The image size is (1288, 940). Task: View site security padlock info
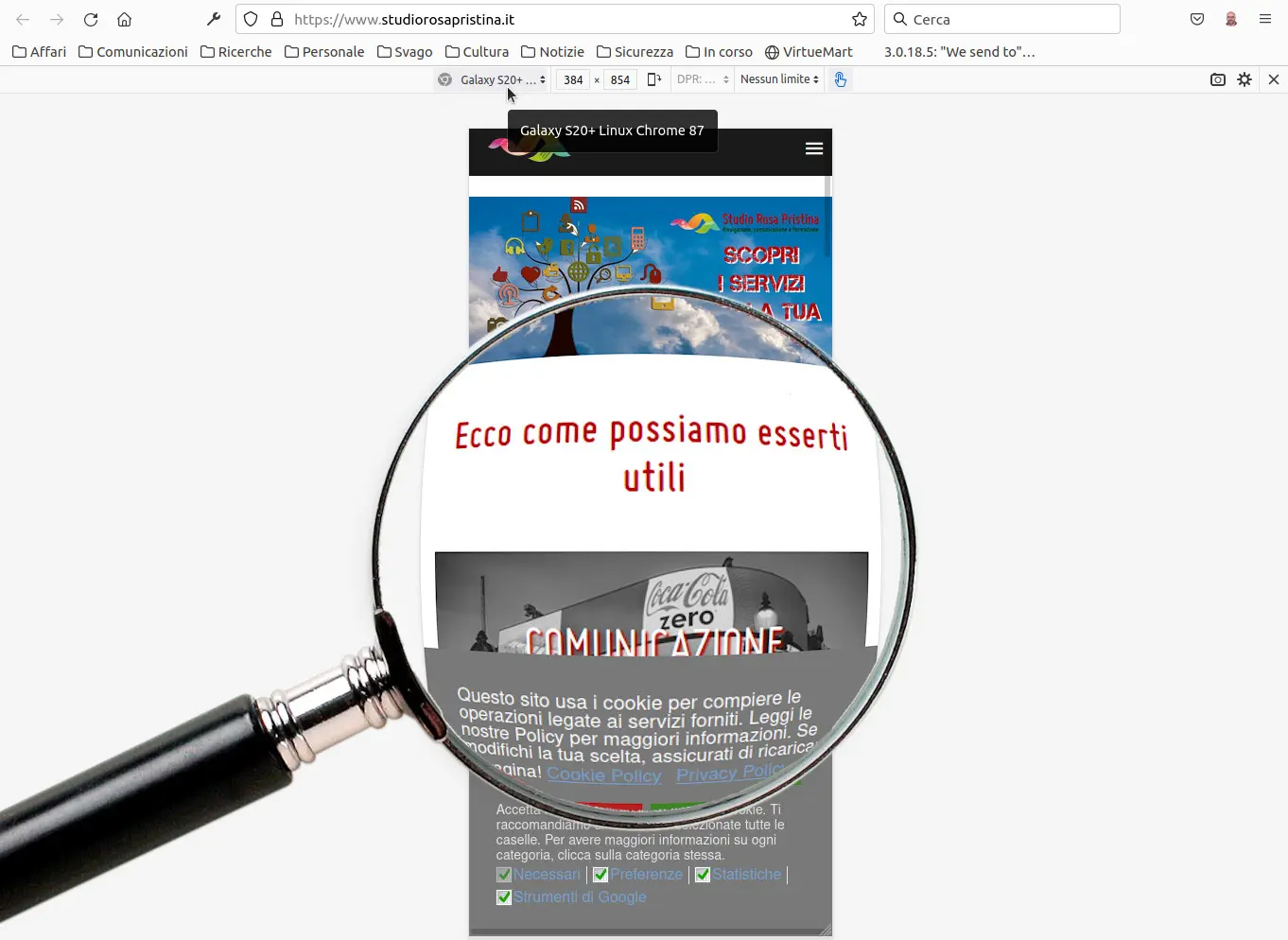tap(277, 19)
